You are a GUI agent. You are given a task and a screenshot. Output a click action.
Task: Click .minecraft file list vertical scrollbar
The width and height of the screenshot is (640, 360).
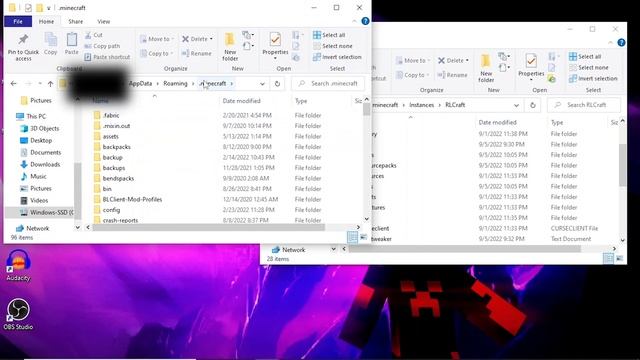coord(367,109)
